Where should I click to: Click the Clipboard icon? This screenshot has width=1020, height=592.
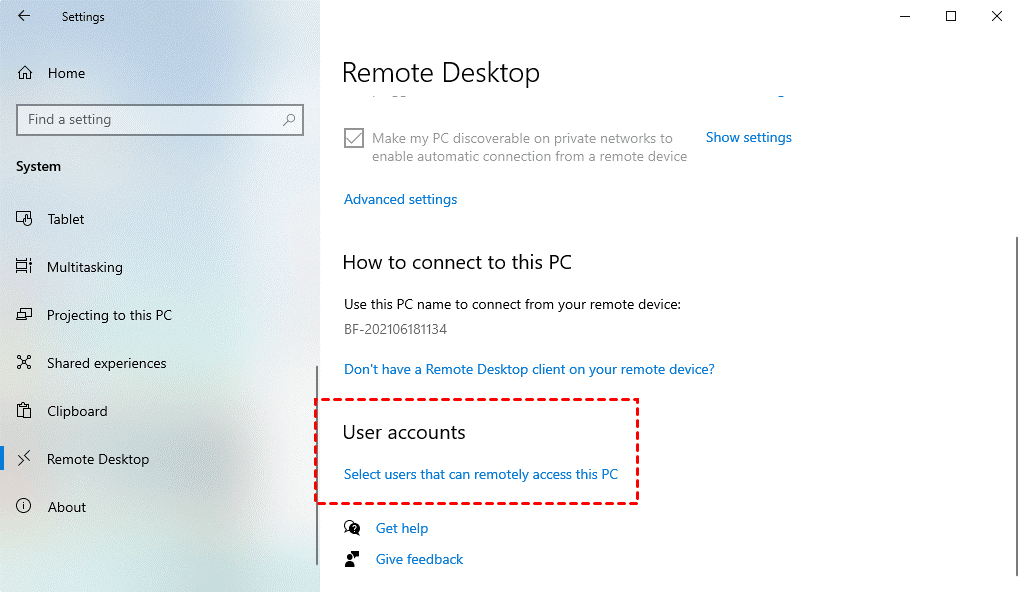pyautogui.click(x=26, y=411)
